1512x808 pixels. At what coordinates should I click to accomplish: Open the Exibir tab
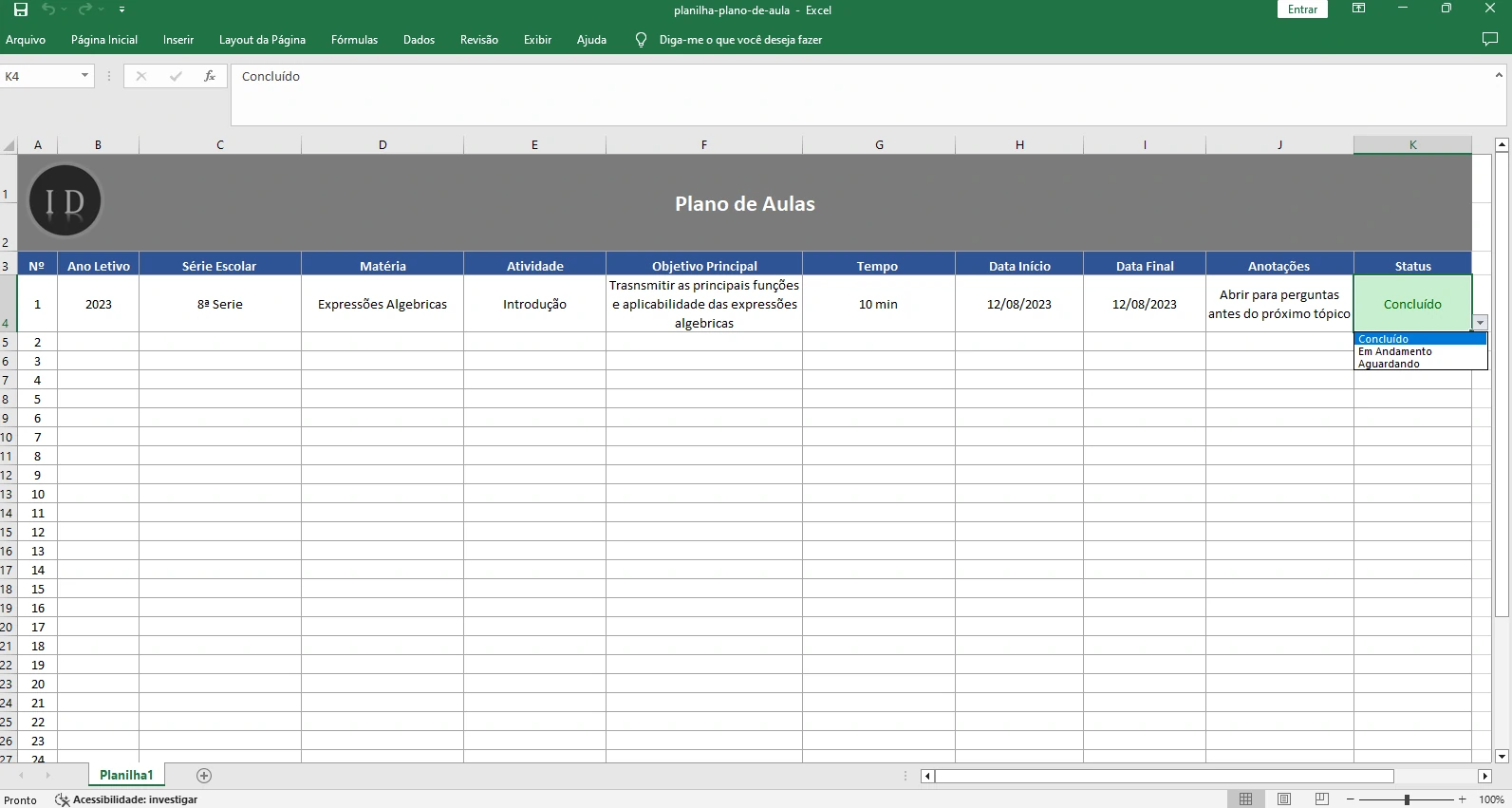[537, 40]
